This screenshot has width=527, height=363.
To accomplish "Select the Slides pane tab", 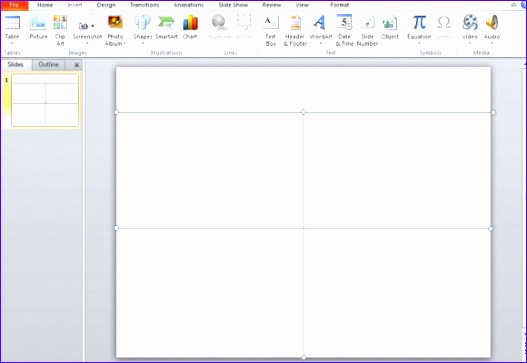I will click(16, 65).
